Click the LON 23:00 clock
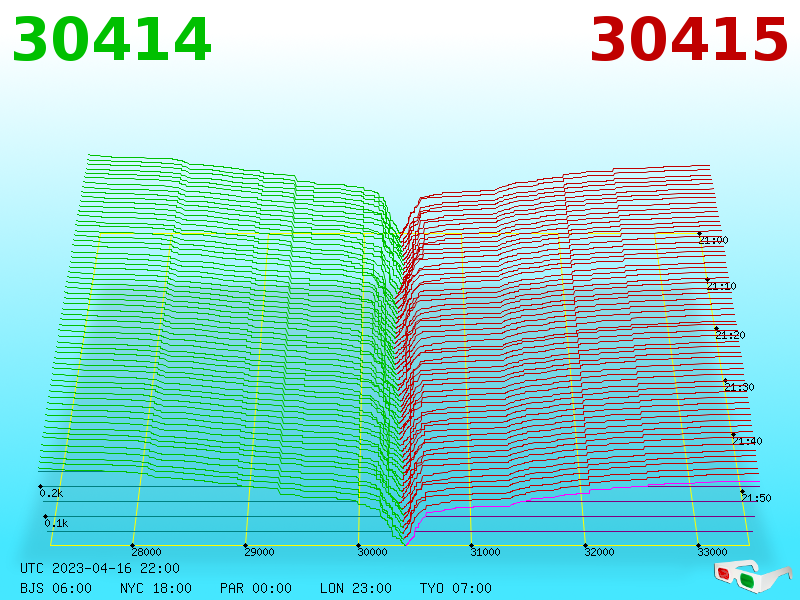 pos(356,588)
